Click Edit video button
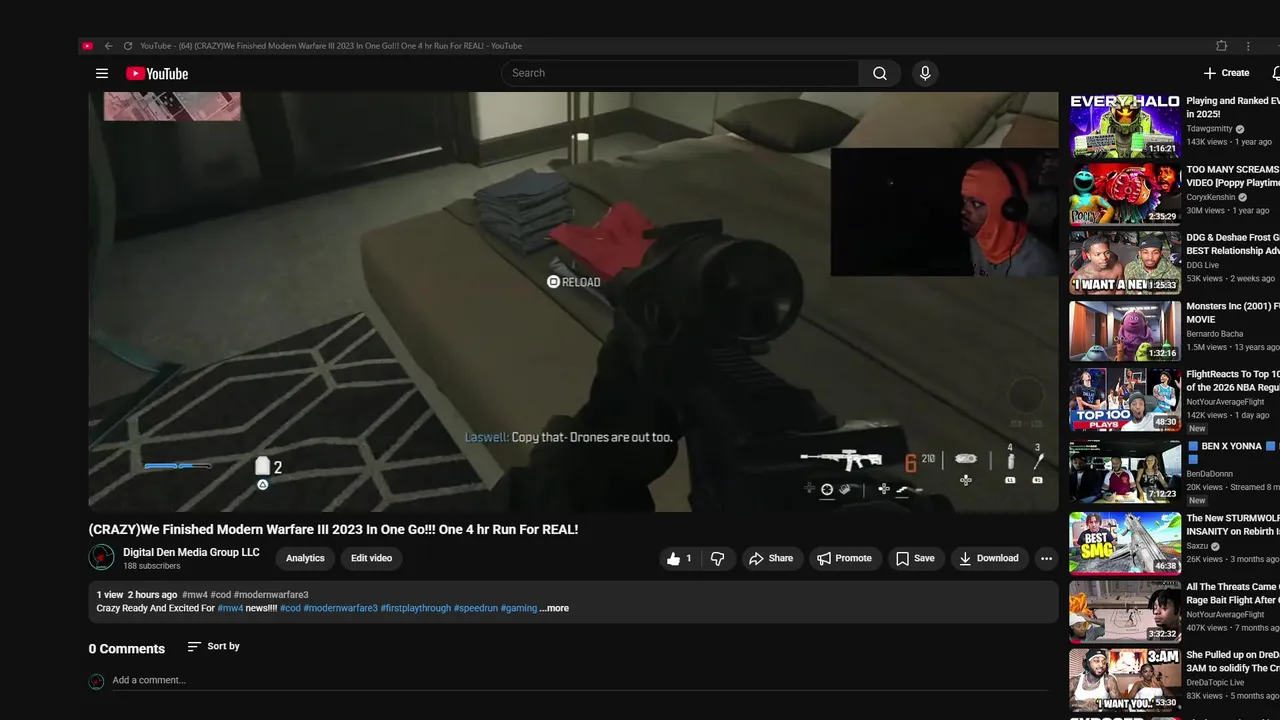Screen dimensions: 1280x720 coord(371,558)
